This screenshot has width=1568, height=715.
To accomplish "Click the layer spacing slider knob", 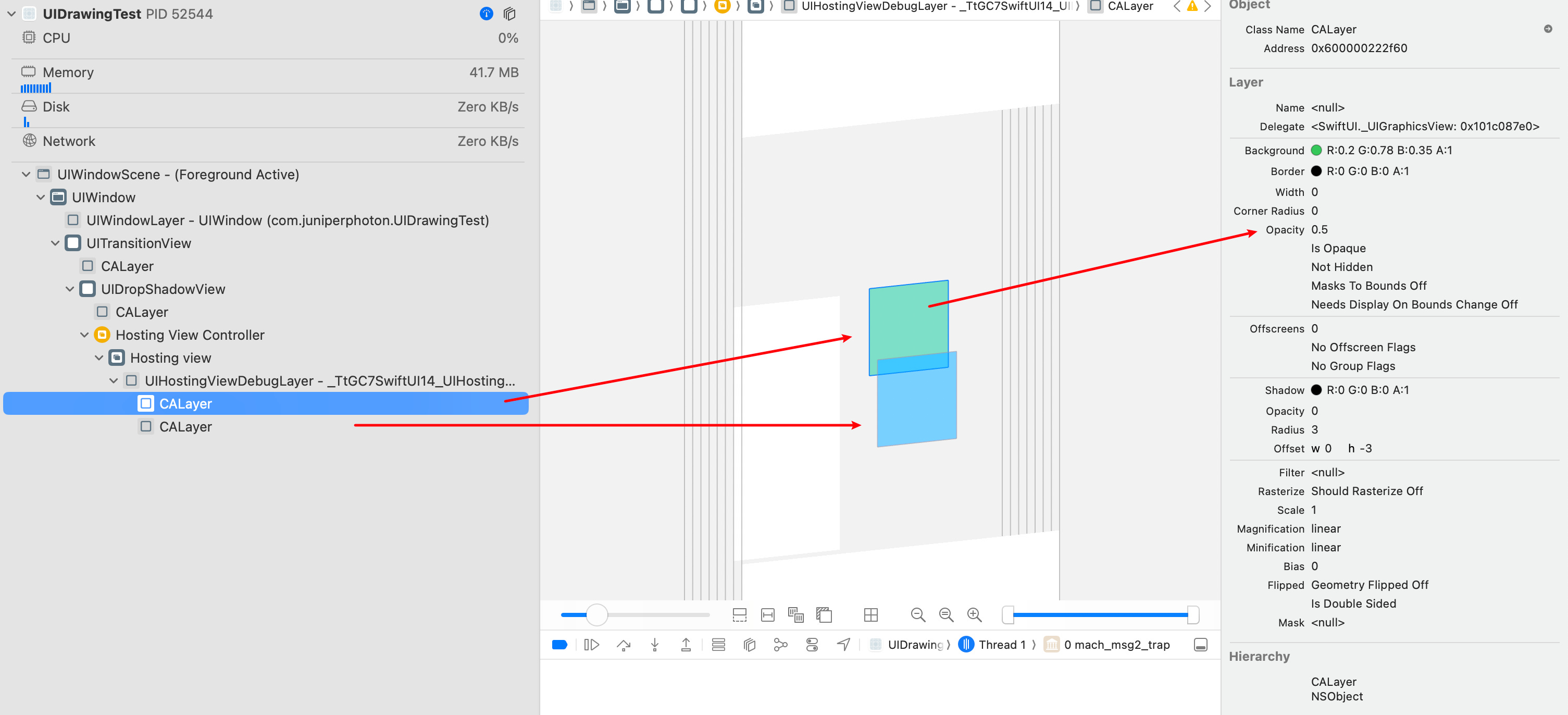I will 596,614.
